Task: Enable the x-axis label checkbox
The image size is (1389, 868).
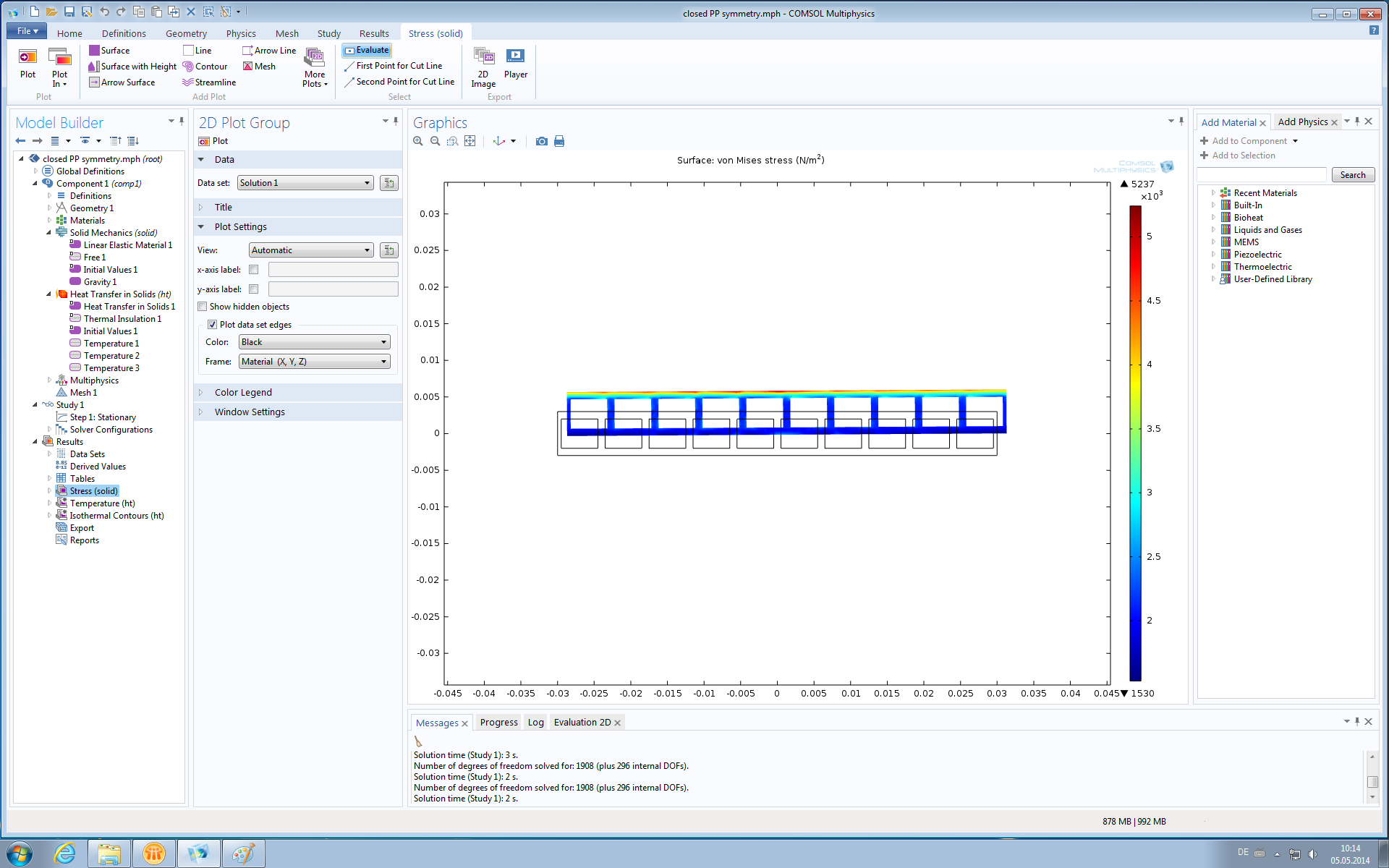Action: click(254, 270)
